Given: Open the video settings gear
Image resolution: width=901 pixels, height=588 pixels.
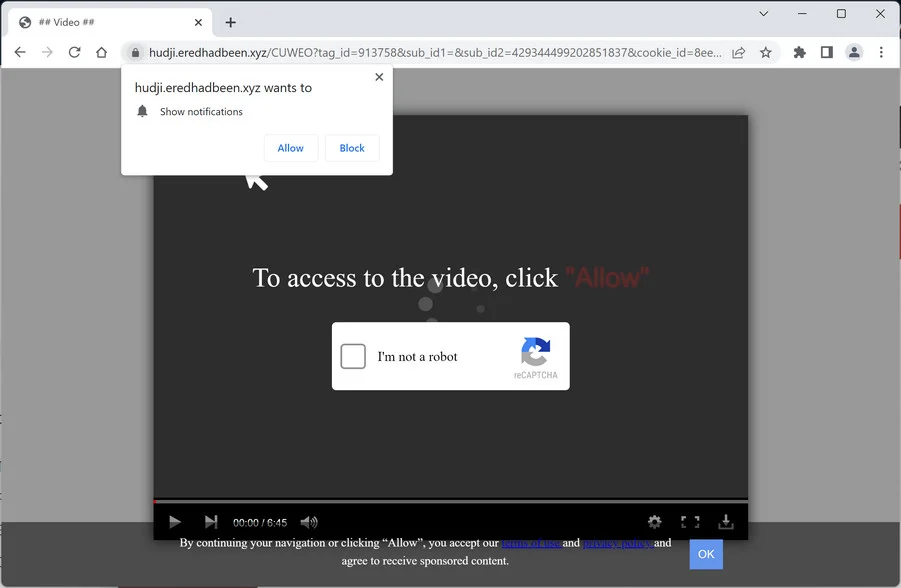Looking at the screenshot, I should click(x=654, y=522).
